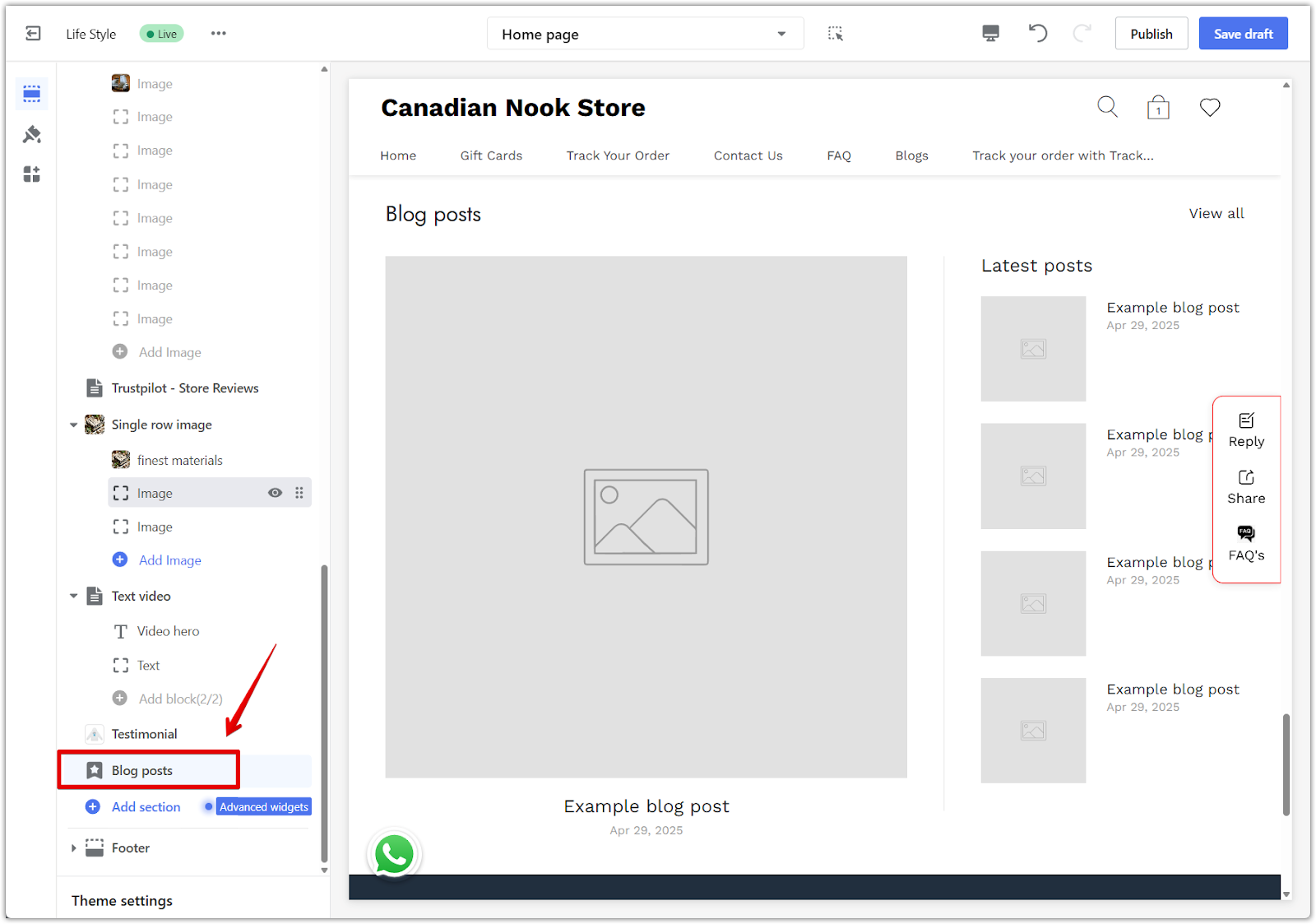Click the exit editor back icon
The height and width of the screenshot is (924, 1316).
click(x=33, y=34)
